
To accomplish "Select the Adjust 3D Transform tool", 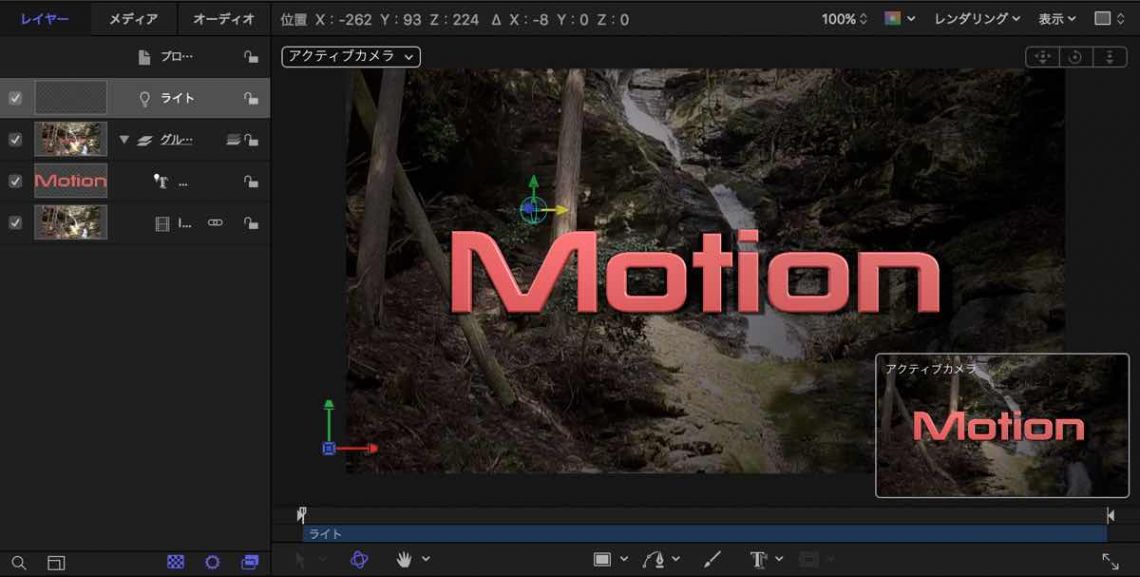I will (x=359, y=560).
